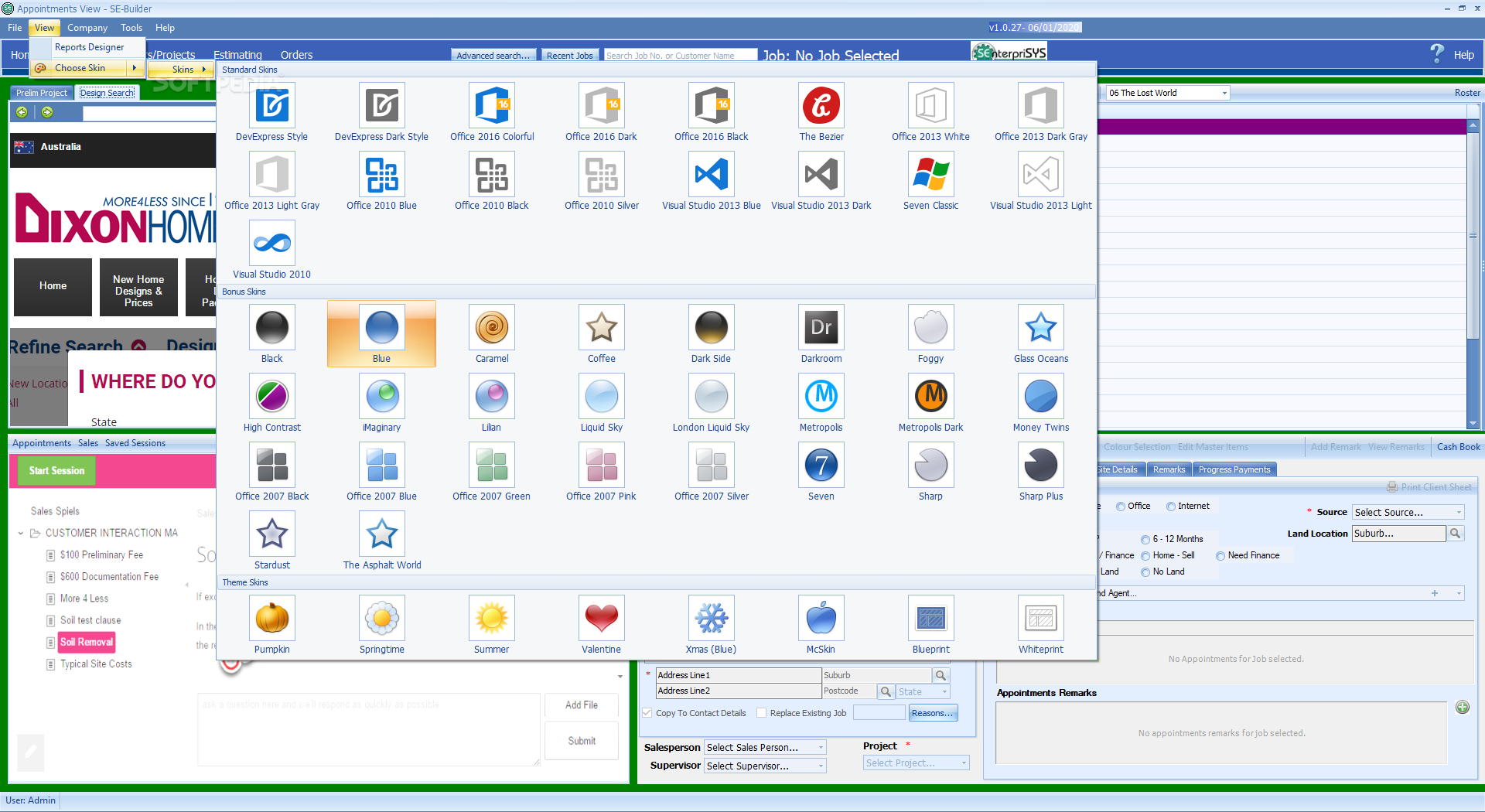1485x812 pixels.
Task: Select the Office 2016 Black skin
Action: pos(712,106)
